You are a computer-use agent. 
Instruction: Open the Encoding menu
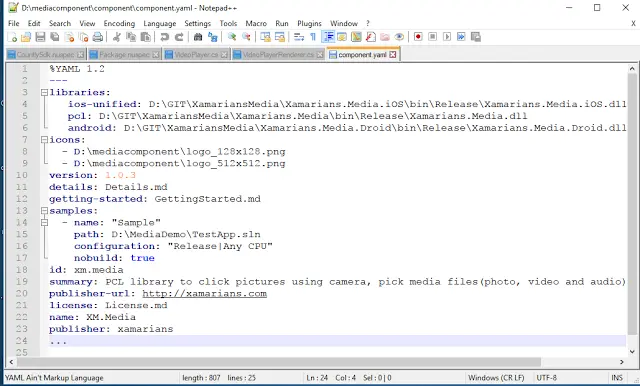tap(119, 24)
